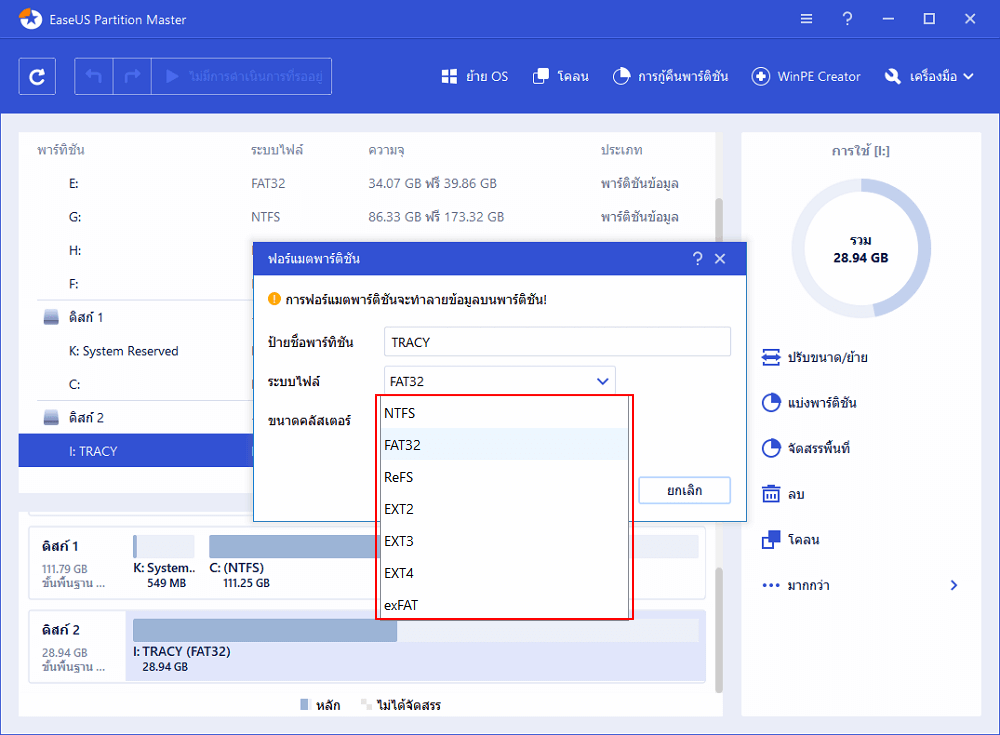Viewport: 1000px width, 735px height.
Task: Click แบ่งพาร์ติชัน split partition action
Action: (809, 403)
